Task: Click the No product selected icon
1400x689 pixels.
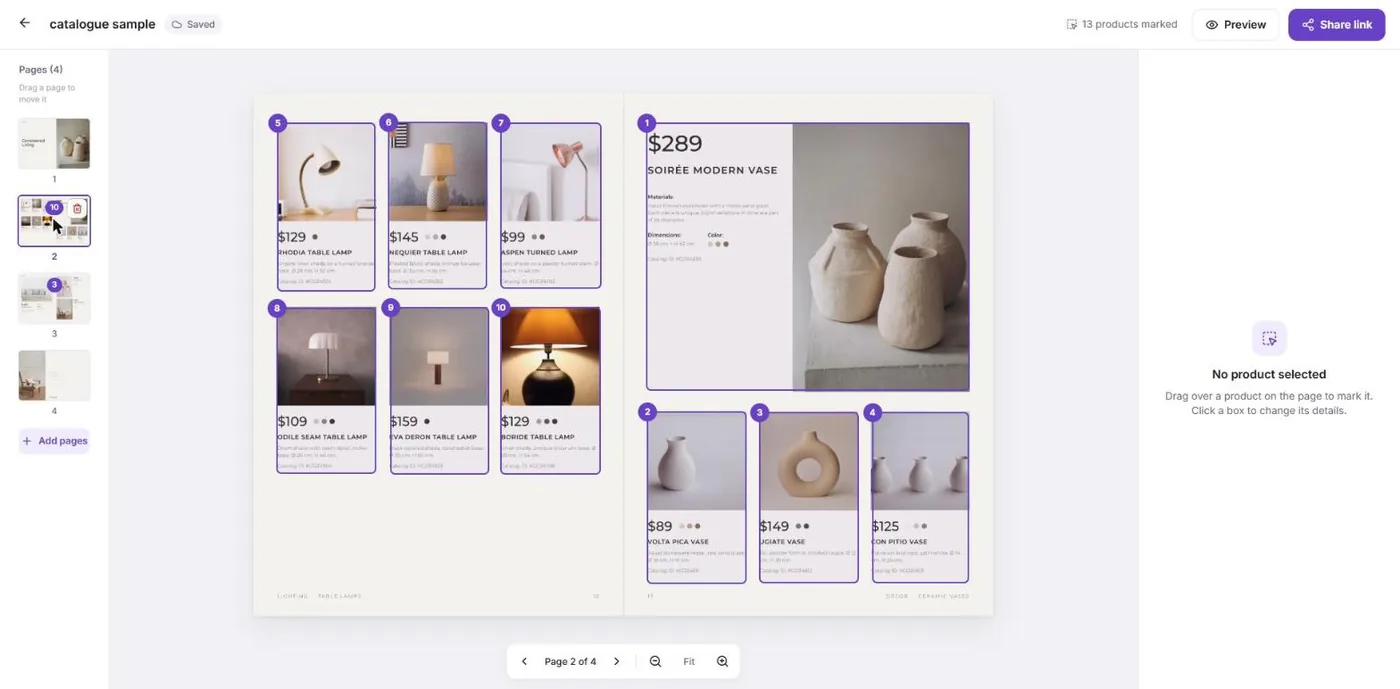Action: (x=1269, y=338)
